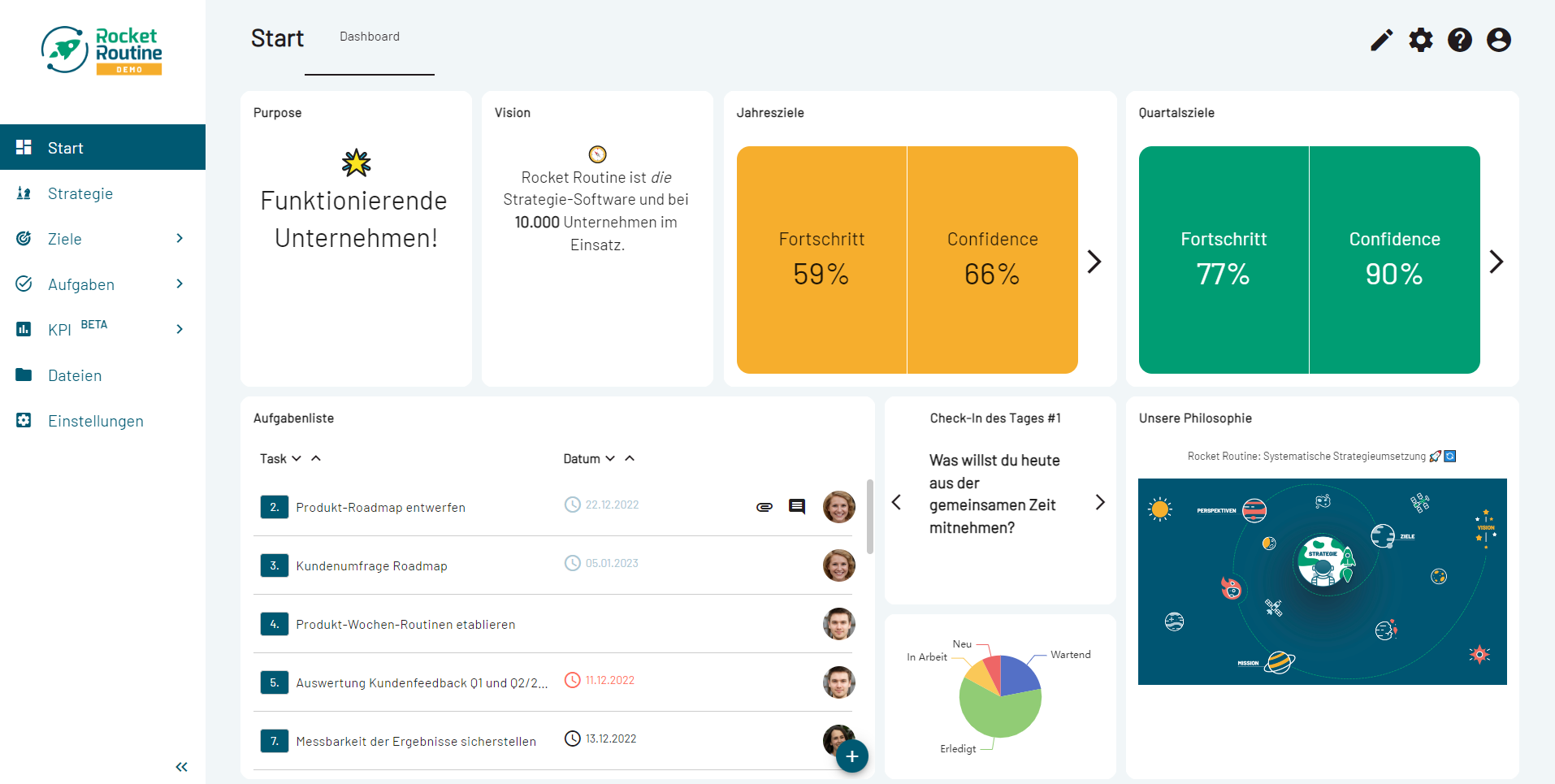Screen dimensions: 1555x784
Task: Sort Datum column ascending
Action: click(630, 458)
